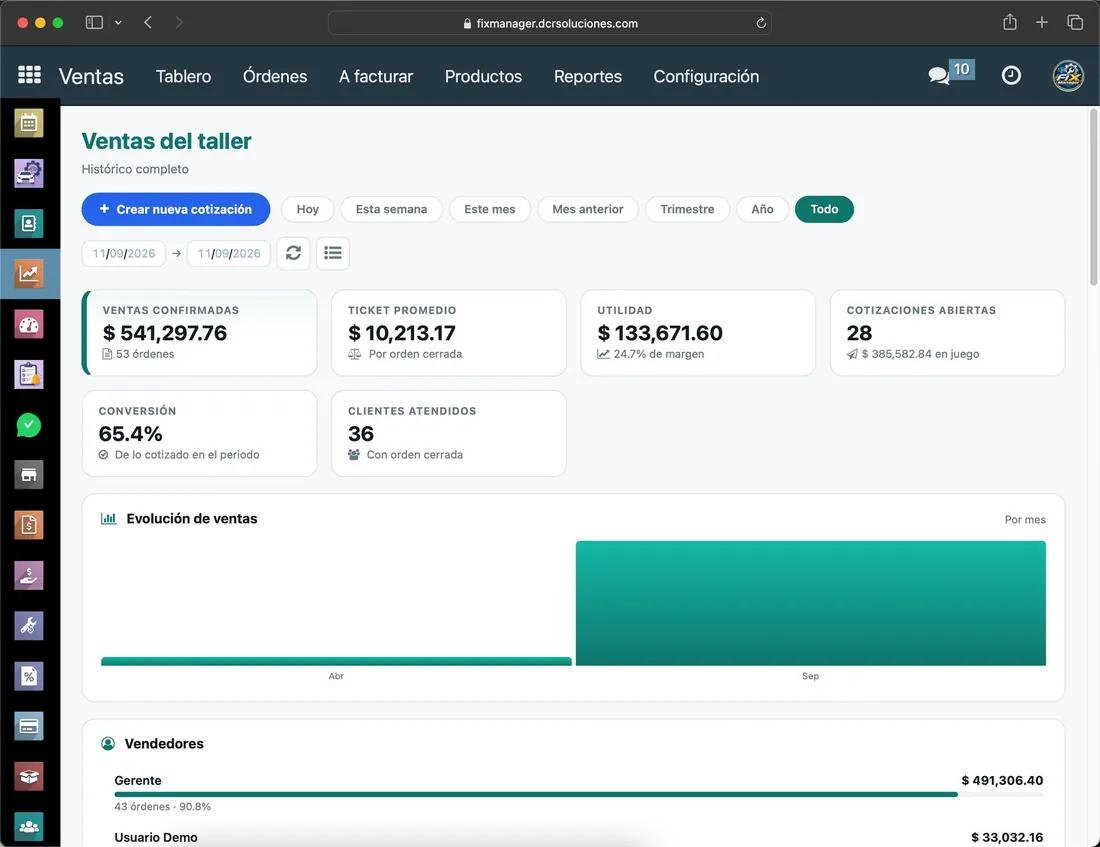The height and width of the screenshot is (847, 1100).
Task: Show Safari tab overview icon
Action: [x=1075, y=22]
